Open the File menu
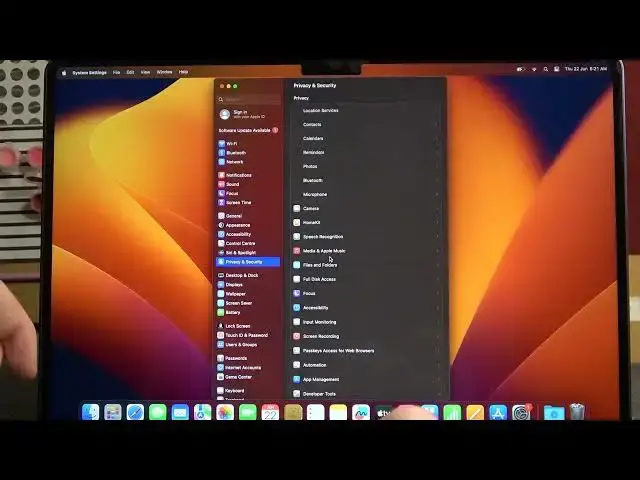This screenshot has height=480, width=640. [x=116, y=72]
